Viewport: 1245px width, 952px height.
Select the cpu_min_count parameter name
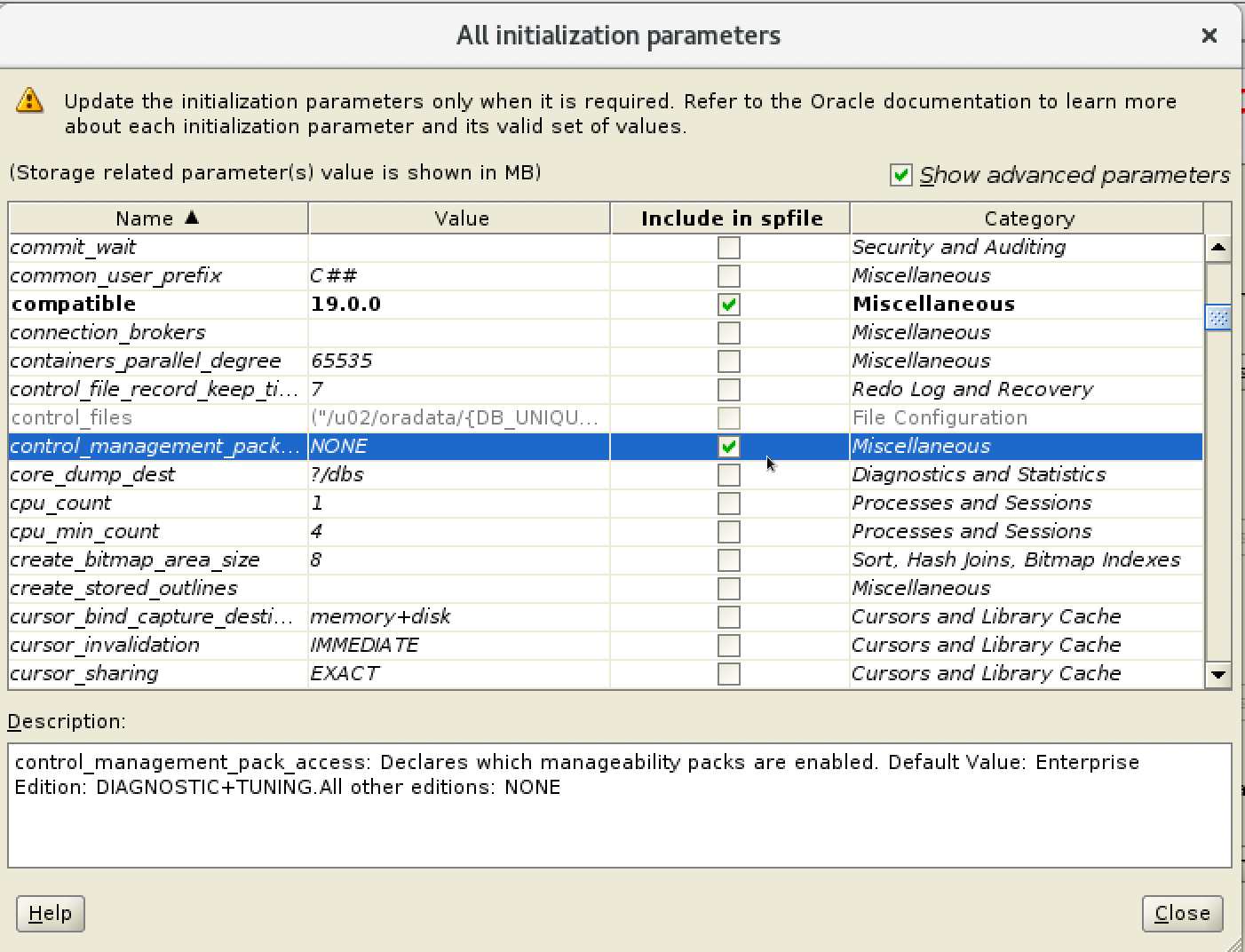pos(84,531)
